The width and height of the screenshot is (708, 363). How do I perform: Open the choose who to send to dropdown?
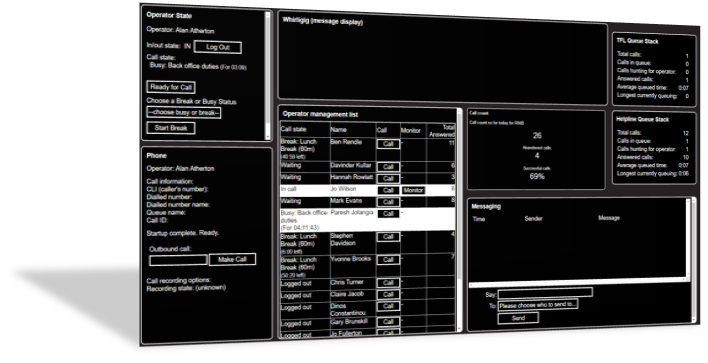tap(538, 305)
